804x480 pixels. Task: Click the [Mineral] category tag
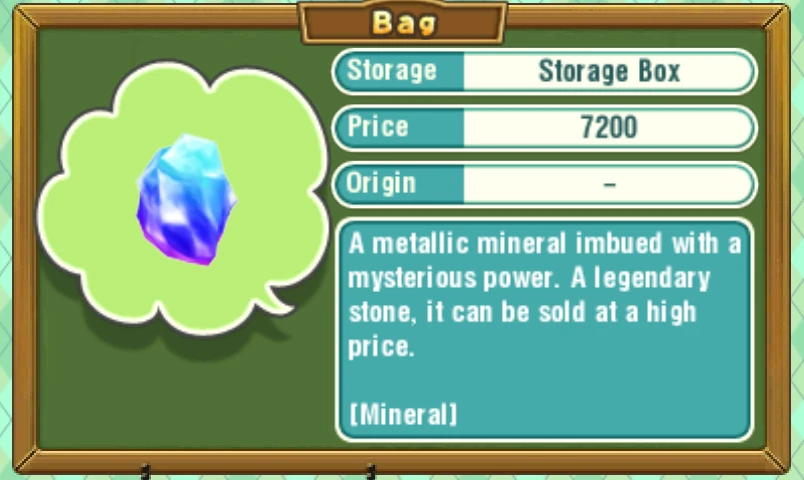(x=403, y=414)
